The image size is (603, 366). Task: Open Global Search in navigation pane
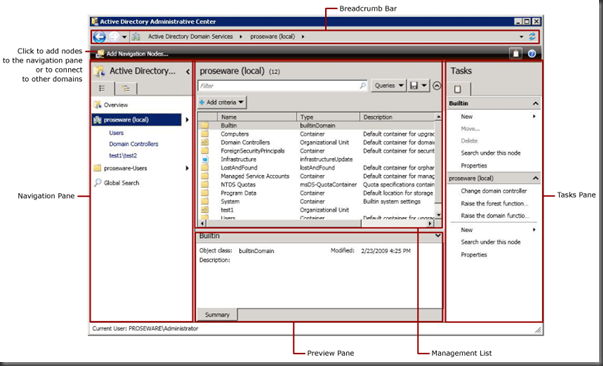(117, 183)
